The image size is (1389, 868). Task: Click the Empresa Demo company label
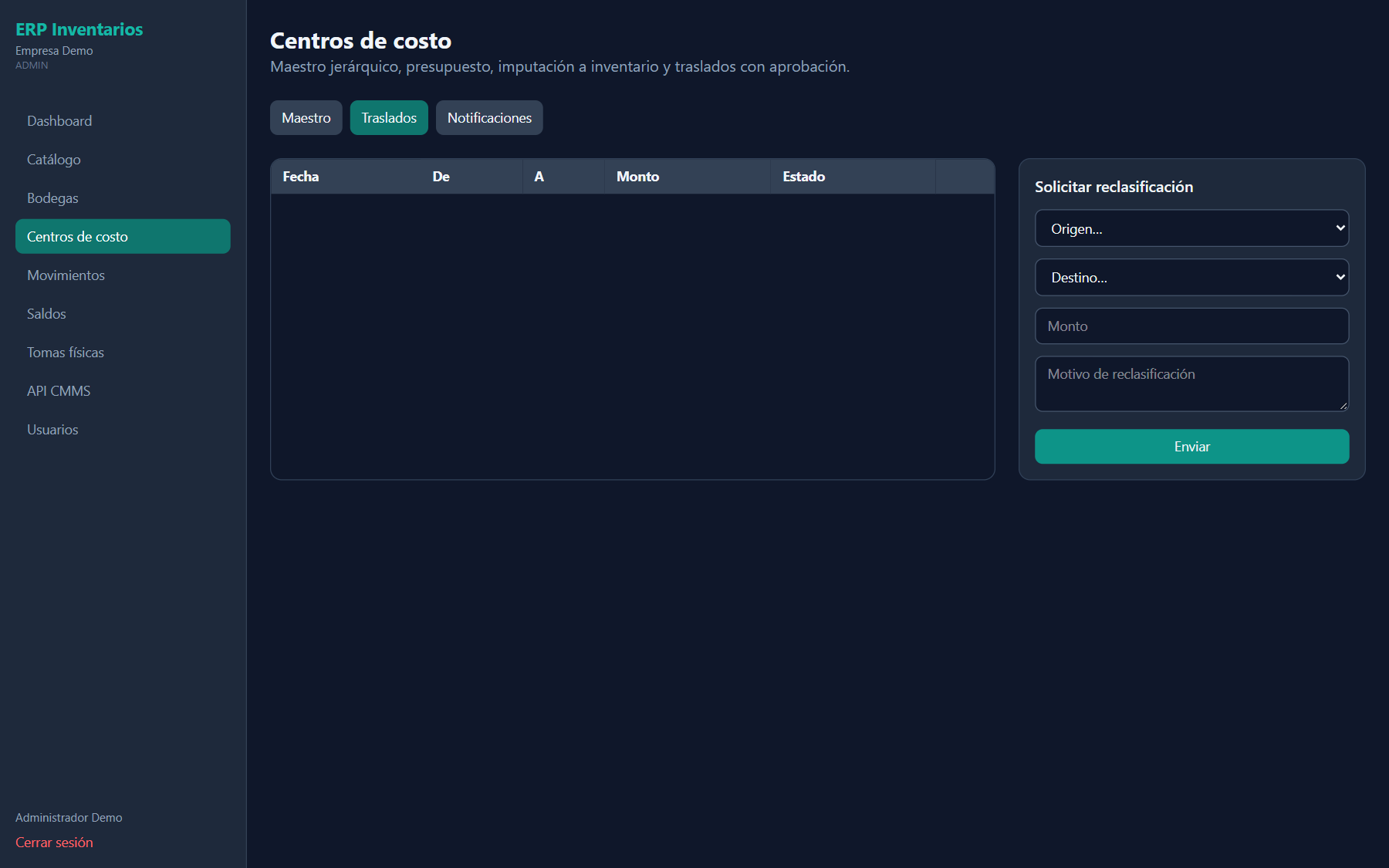(54, 51)
